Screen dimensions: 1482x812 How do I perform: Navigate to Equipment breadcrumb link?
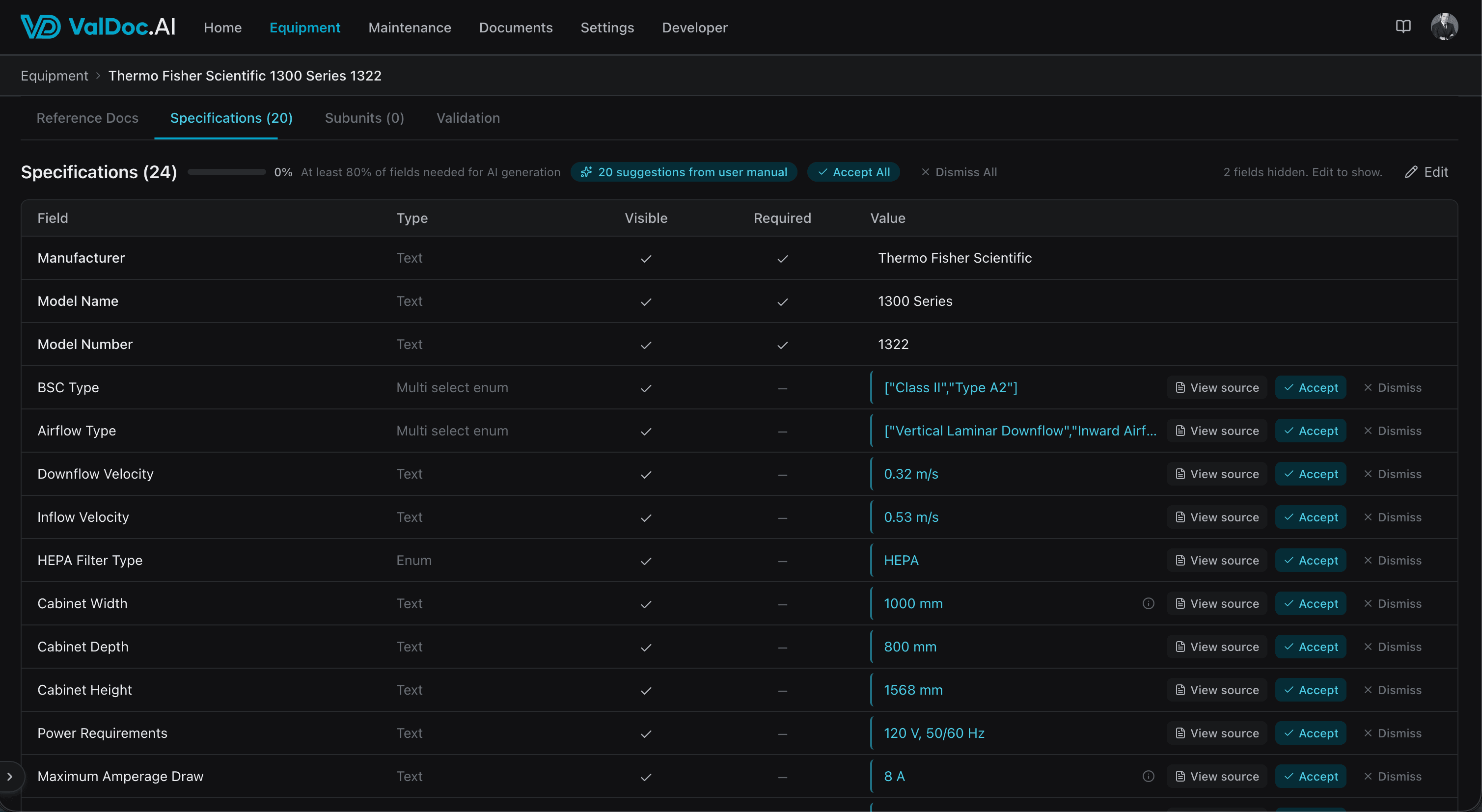(x=55, y=75)
